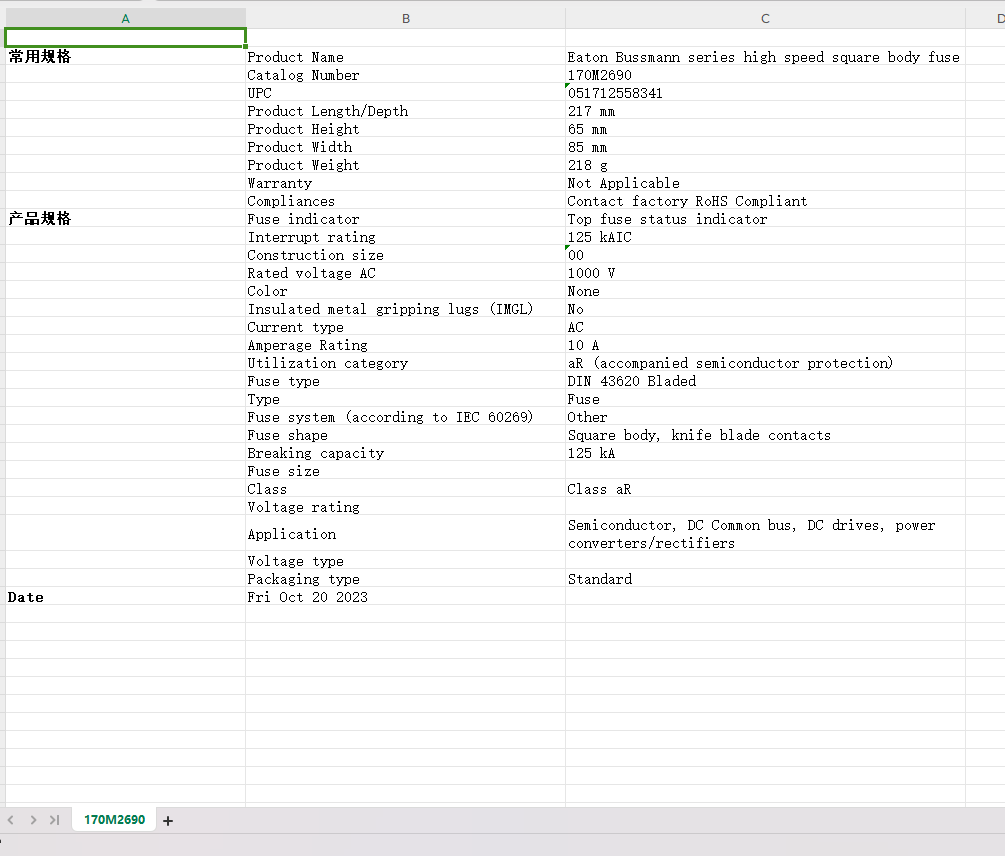Select the Amperage Rating cell

406,345
